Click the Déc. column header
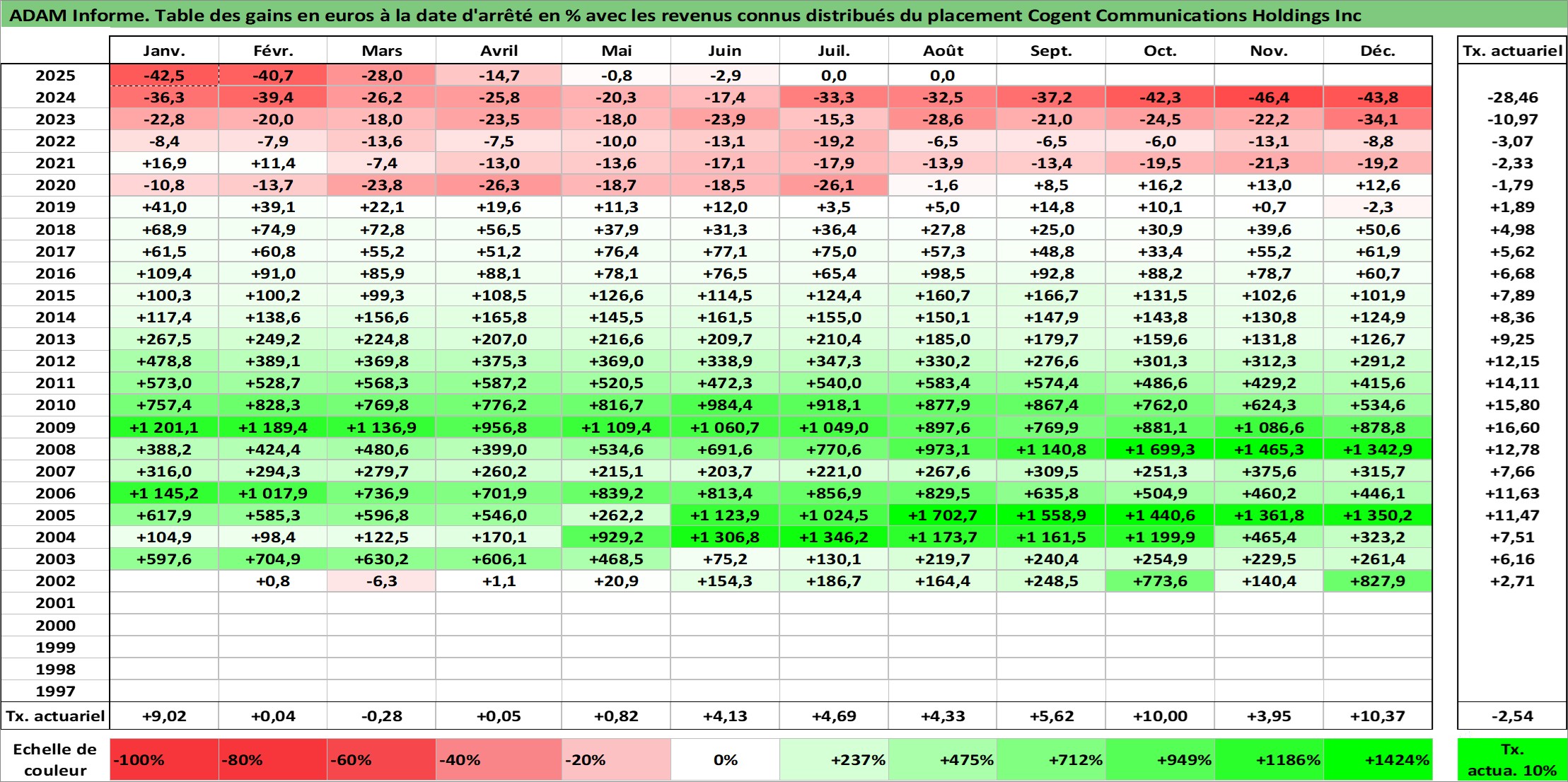Viewport: 1568px width, 782px height. 1378,50
